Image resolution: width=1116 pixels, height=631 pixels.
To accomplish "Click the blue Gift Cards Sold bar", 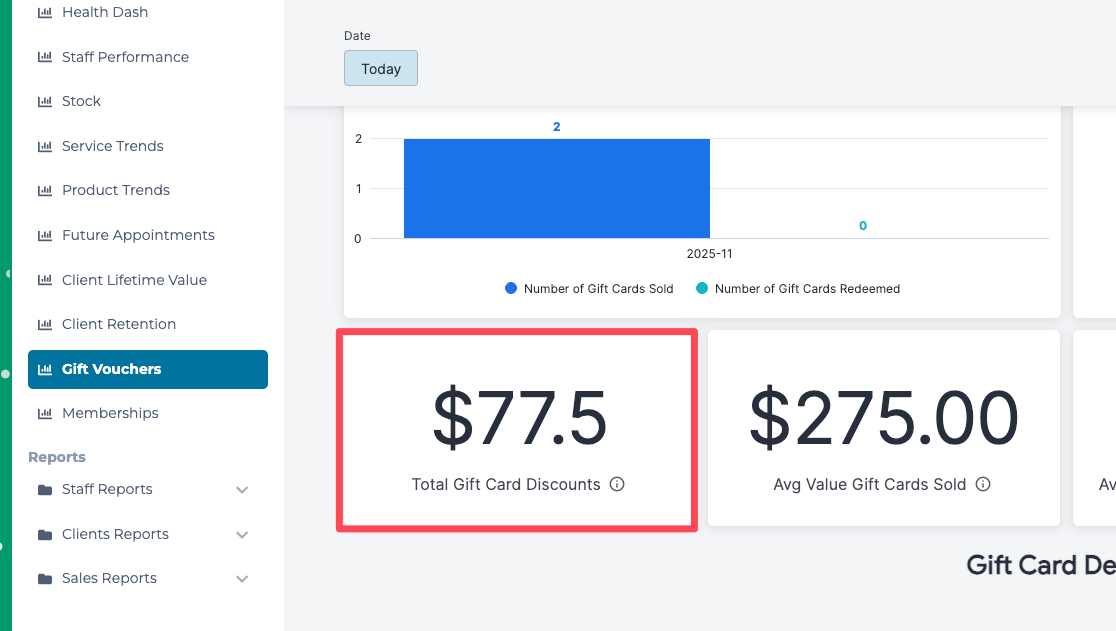I will point(556,188).
